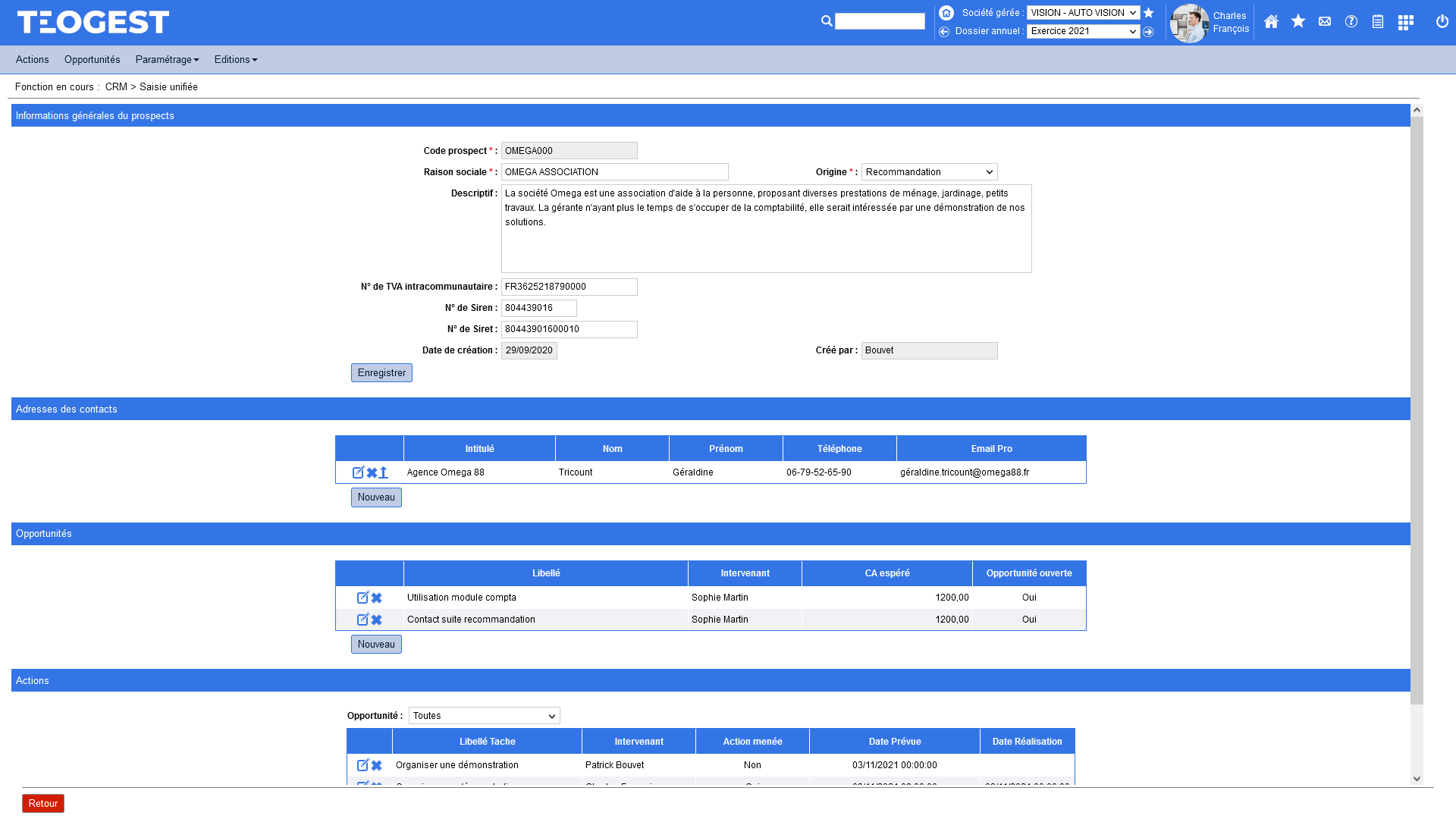1456x819 pixels.
Task: Click upload arrow icon on Tricount row
Action: [x=384, y=472]
